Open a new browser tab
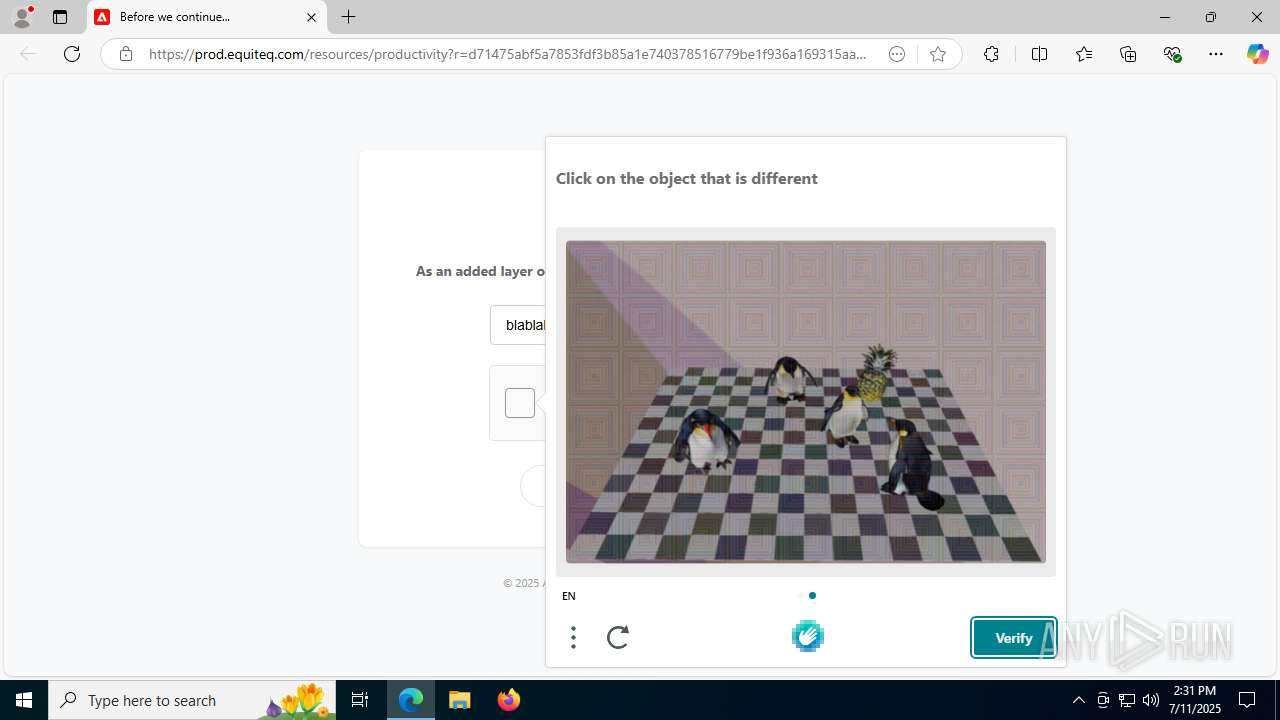Image resolution: width=1280 pixels, height=720 pixels. point(348,17)
